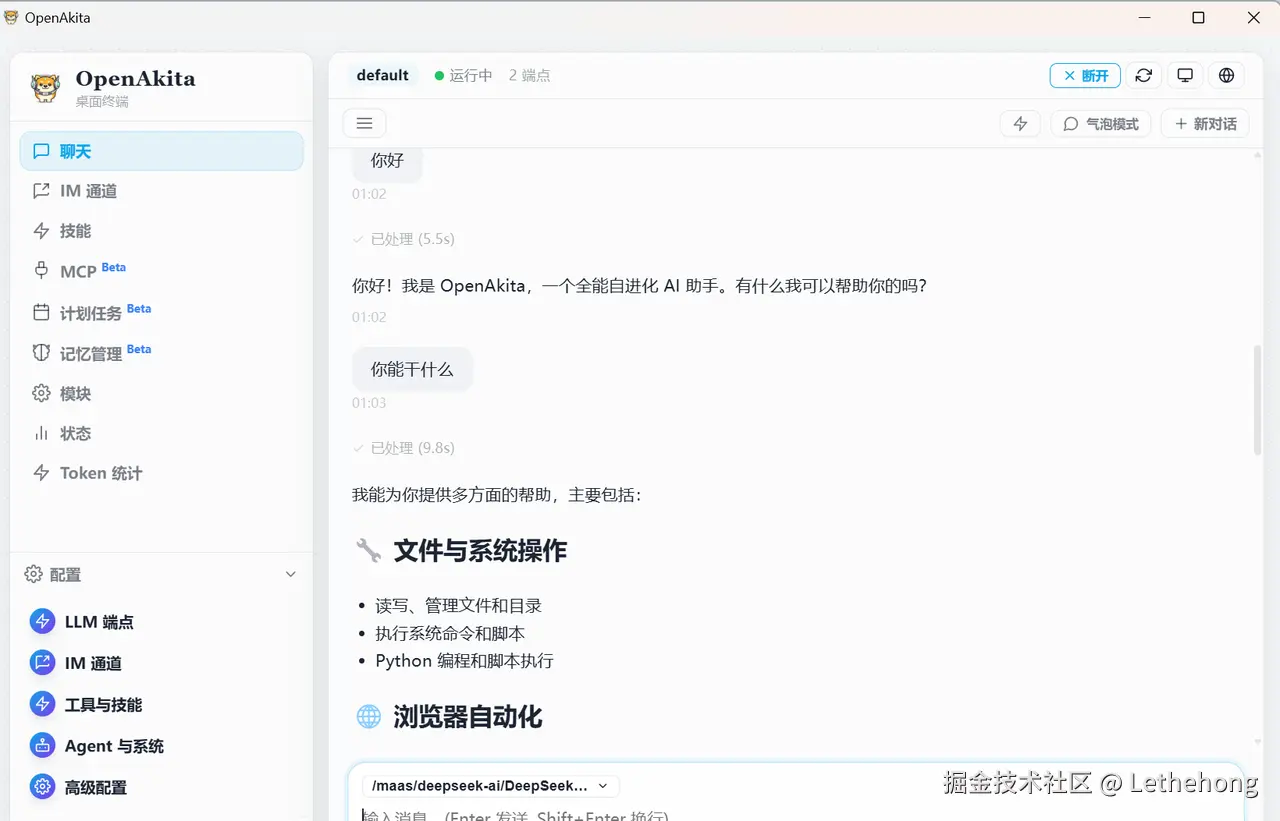Screen dimensions: 1280x821
Task: Click the calendar icon beside 计划任务
Action: 41,313
